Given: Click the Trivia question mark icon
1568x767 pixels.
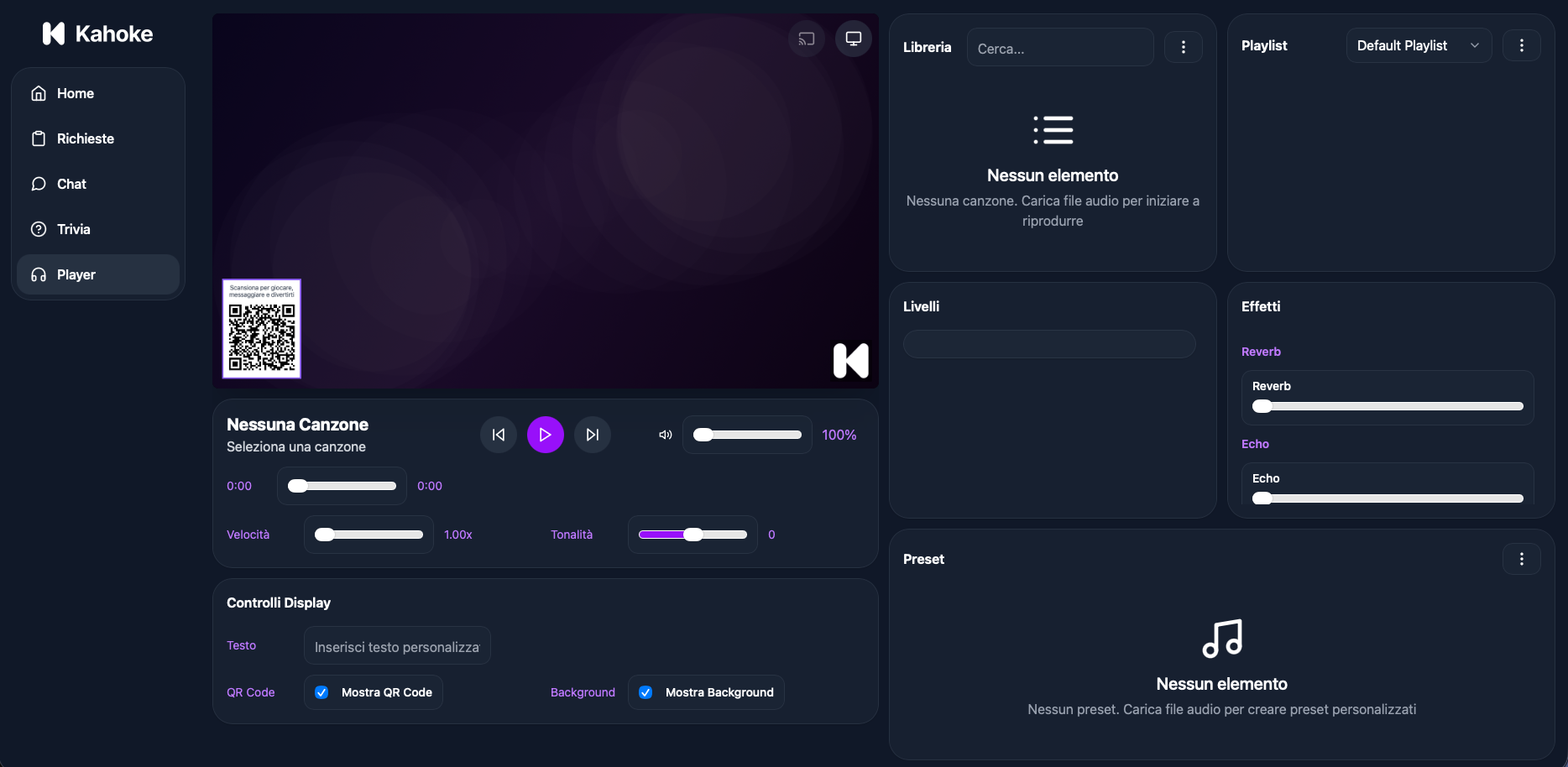Looking at the screenshot, I should pyautogui.click(x=39, y=228).
